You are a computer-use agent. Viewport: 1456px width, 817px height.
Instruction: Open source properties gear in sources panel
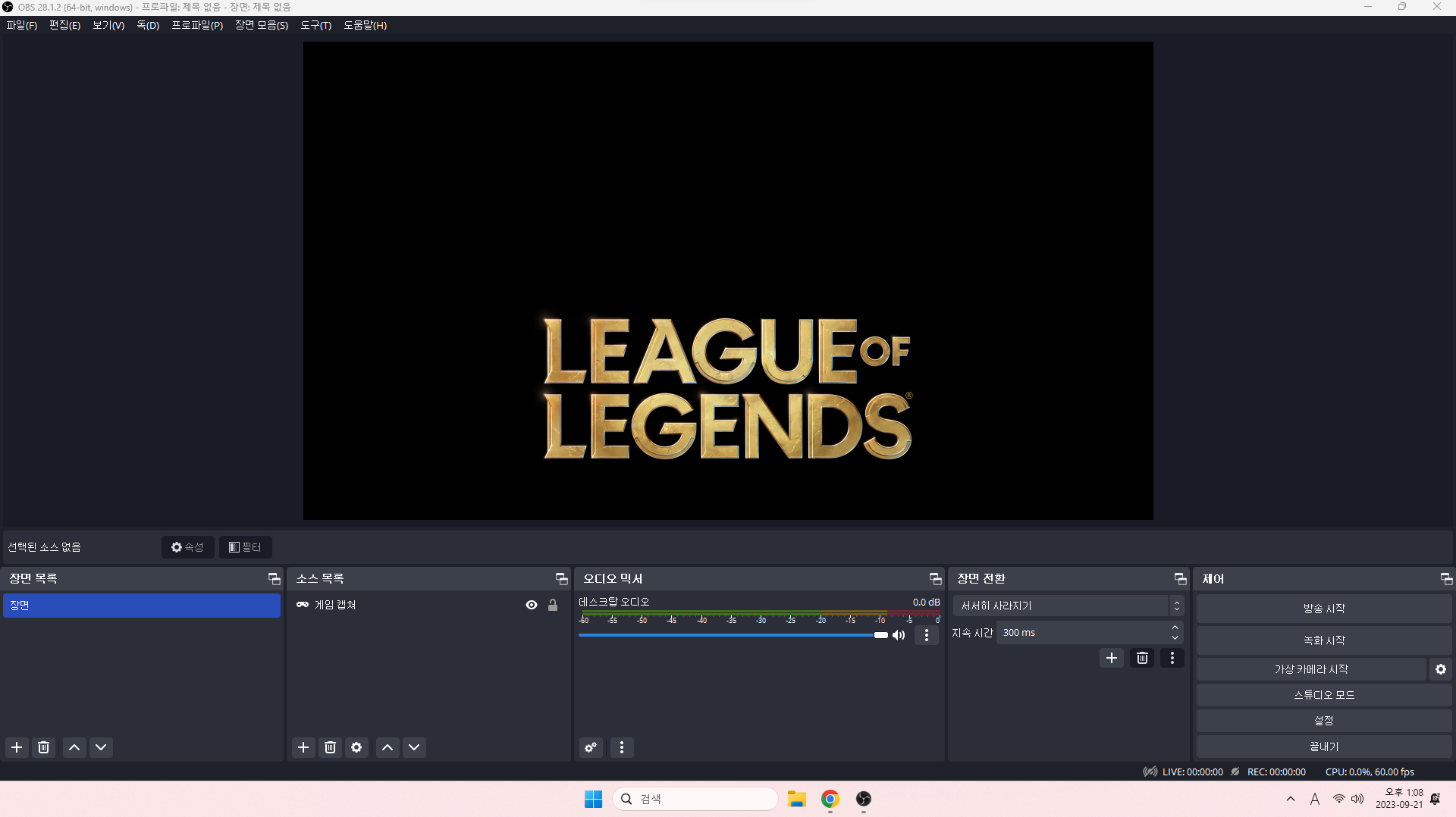pyautogui.click(x=356, y=747)
